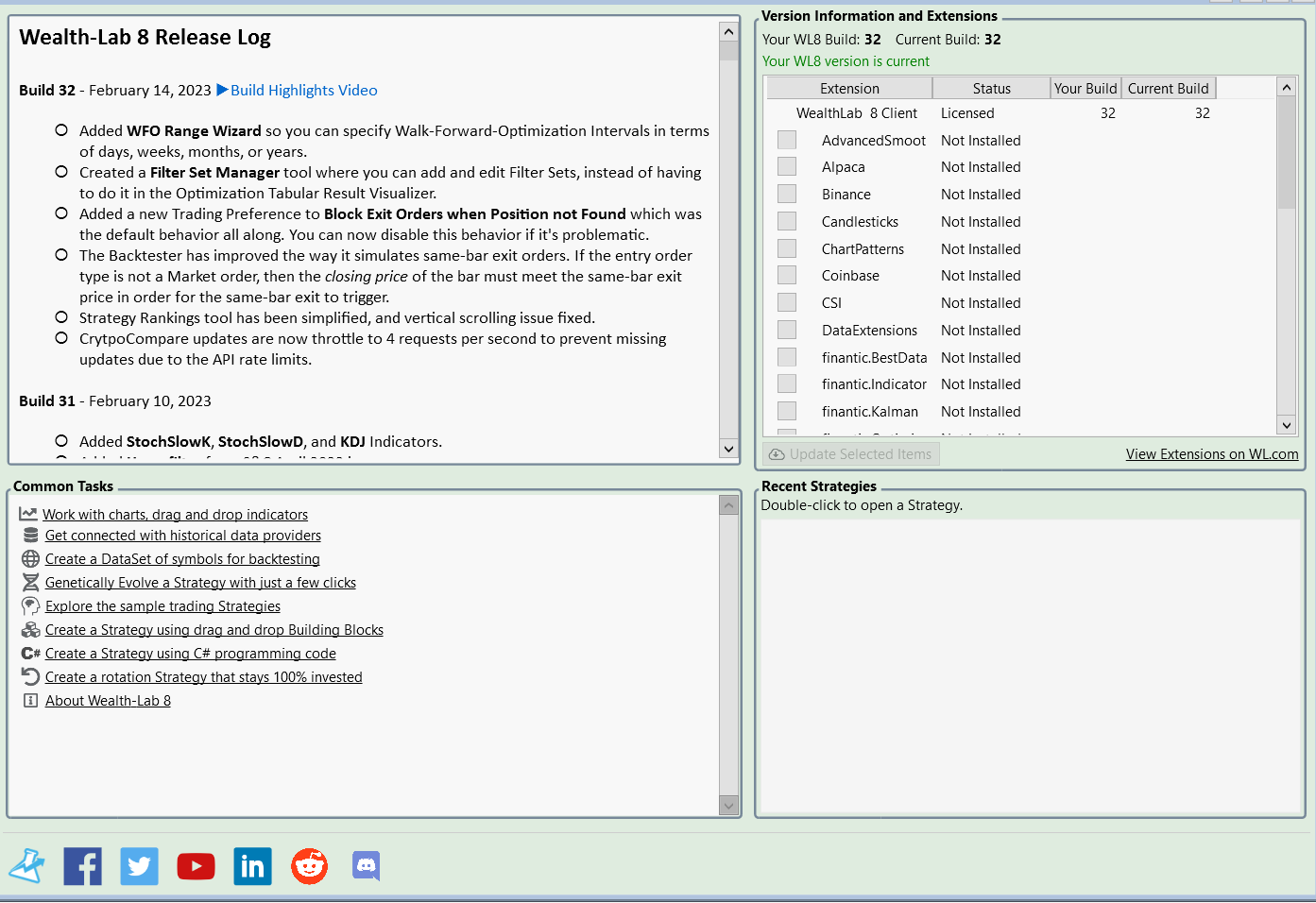Check the CSI extension checkbox
This screenshot has width=1316, height=903.
click(787, 302)
